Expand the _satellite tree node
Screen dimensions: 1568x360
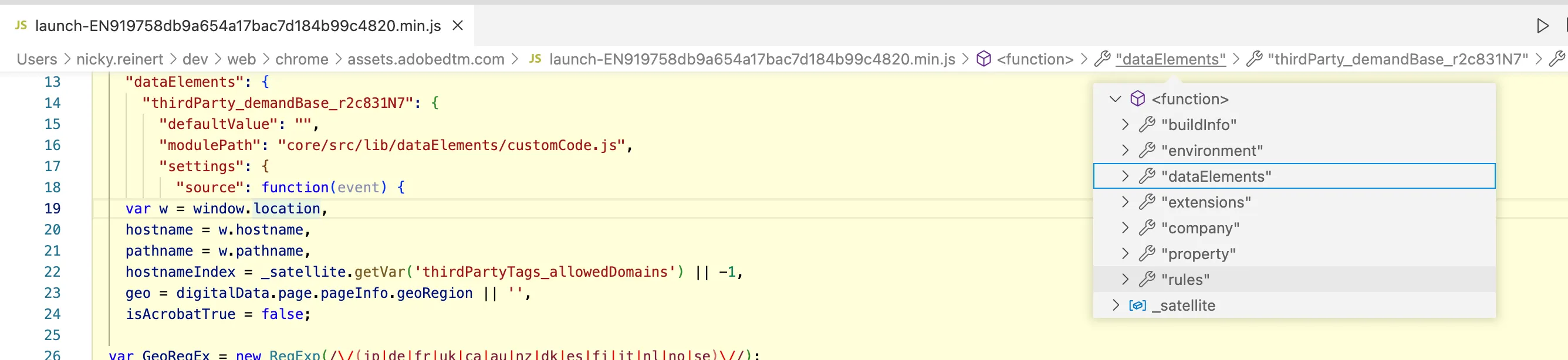click(1115, 305)
